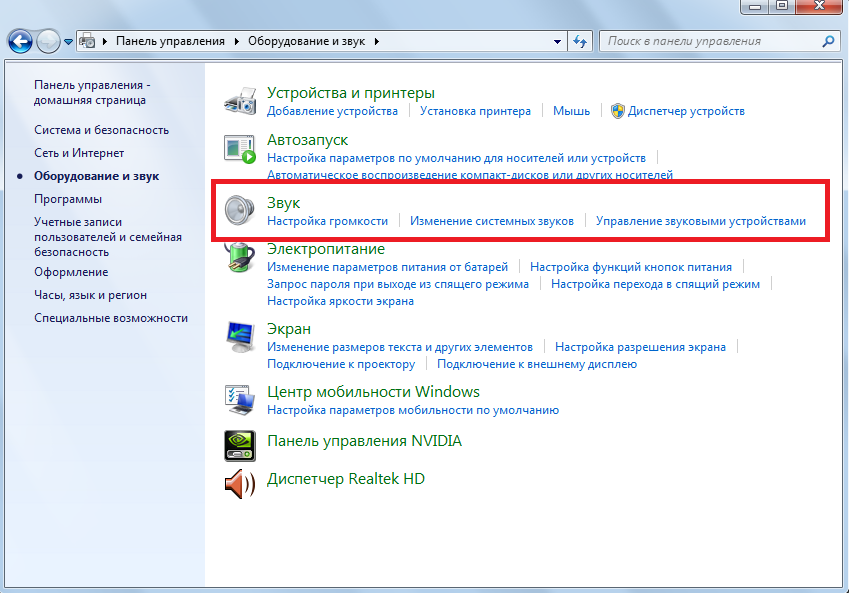Click the AutoPlay category icon
Screen dimensions: 849x593
[240, 149]
